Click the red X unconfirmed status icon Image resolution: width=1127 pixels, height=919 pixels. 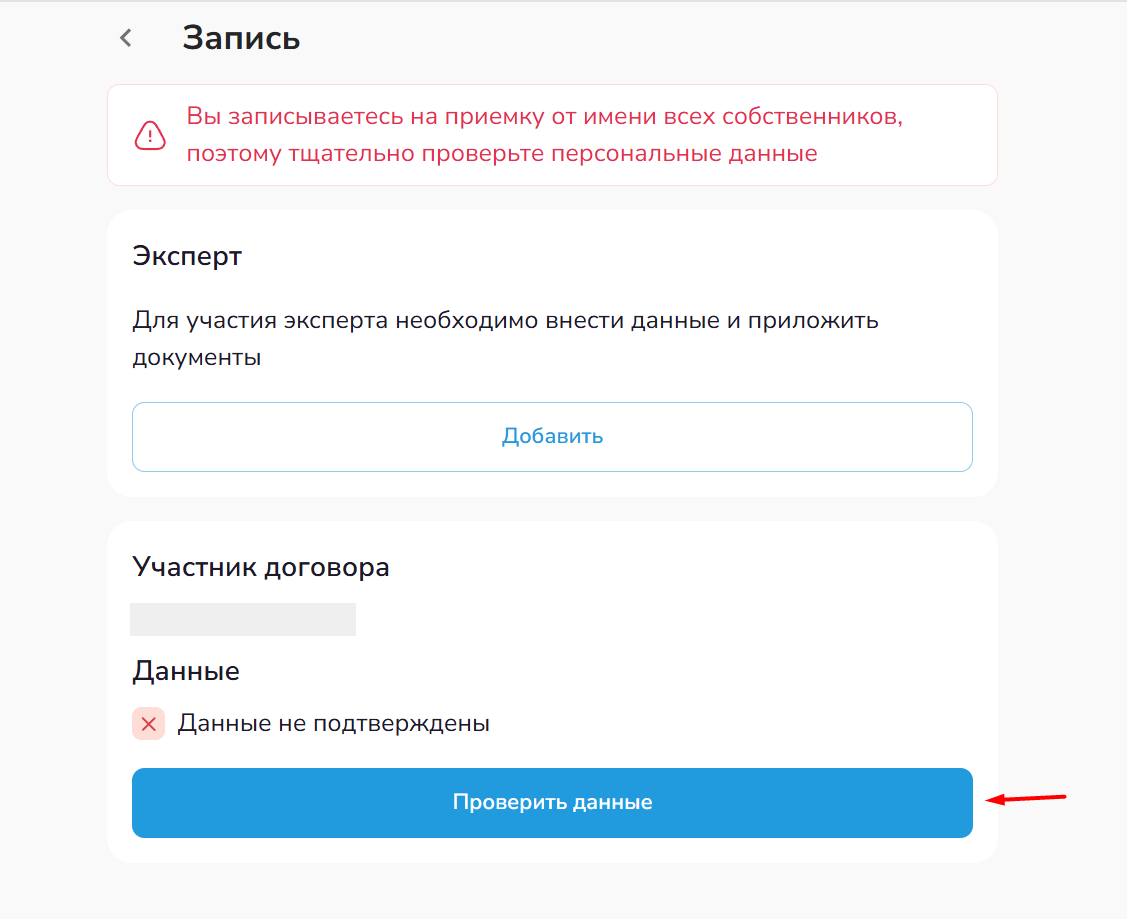click(x=148, y=724)
